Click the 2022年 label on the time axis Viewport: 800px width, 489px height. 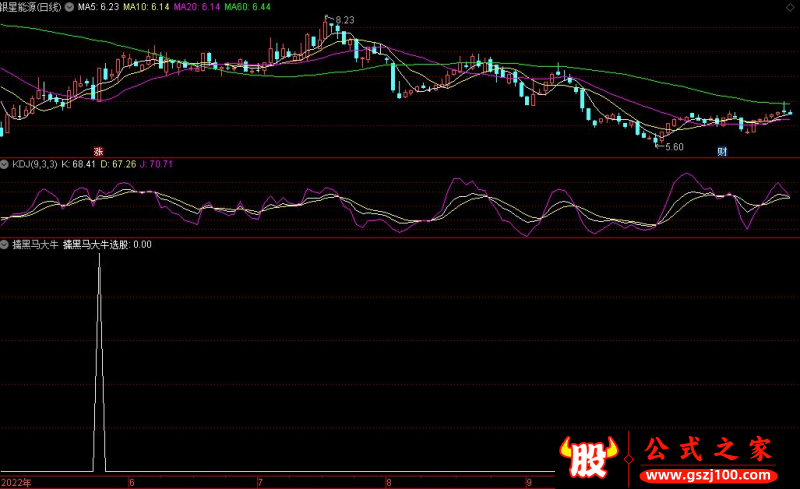[x=18, y=481]
